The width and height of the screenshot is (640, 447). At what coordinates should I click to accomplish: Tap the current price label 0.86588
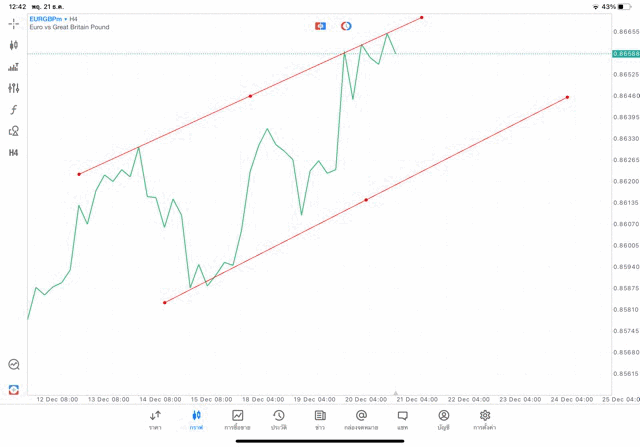click(x=628, y=53)
